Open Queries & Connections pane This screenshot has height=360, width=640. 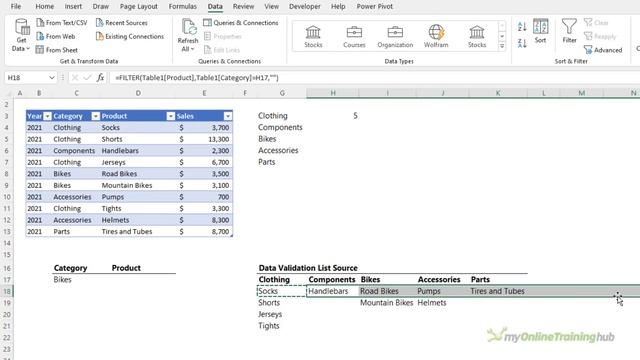241,23
